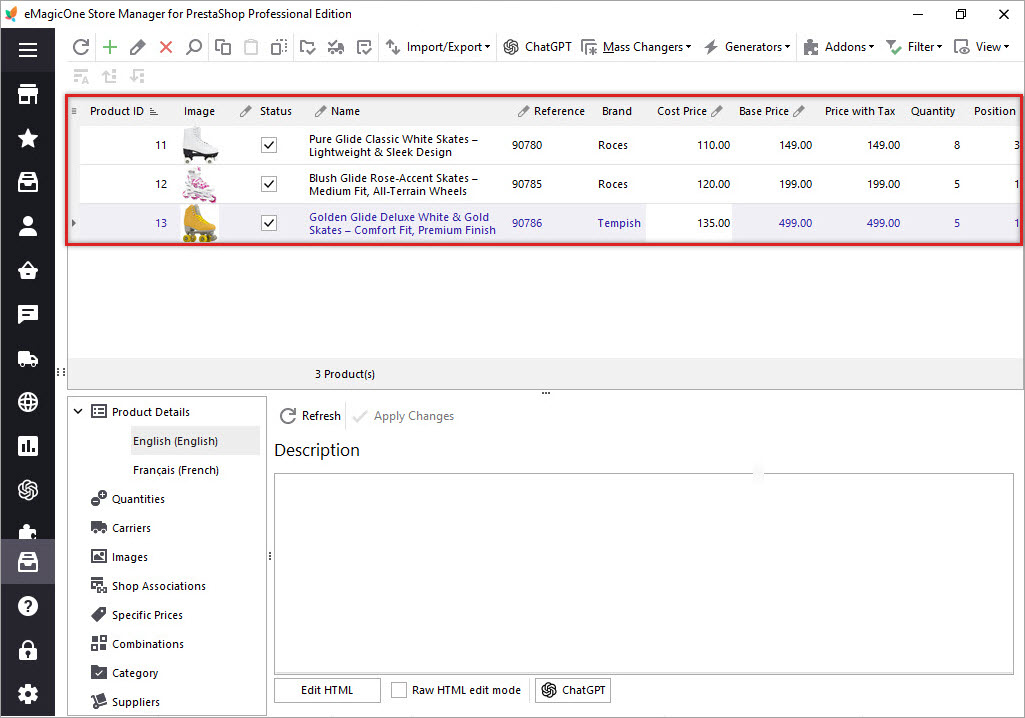
Task: Open the Addons dropdown
Action: [839, 47]
